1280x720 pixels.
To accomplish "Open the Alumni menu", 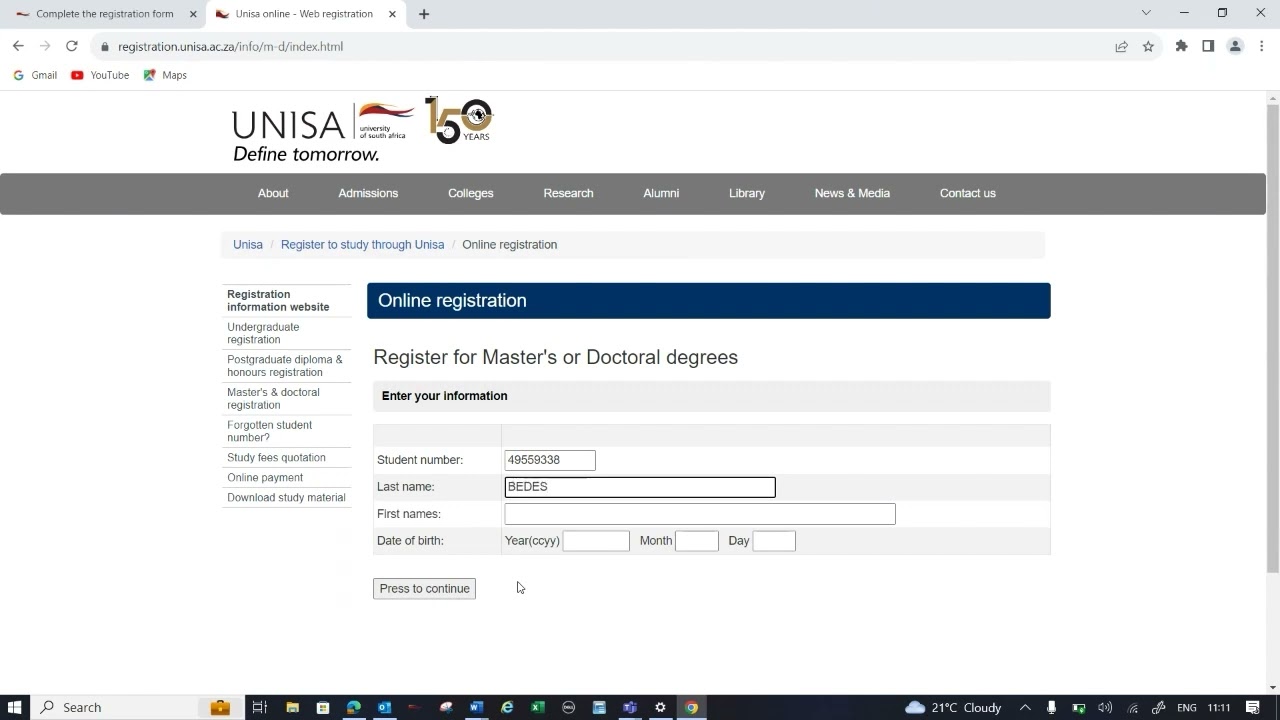I will (x=661, y=193).
